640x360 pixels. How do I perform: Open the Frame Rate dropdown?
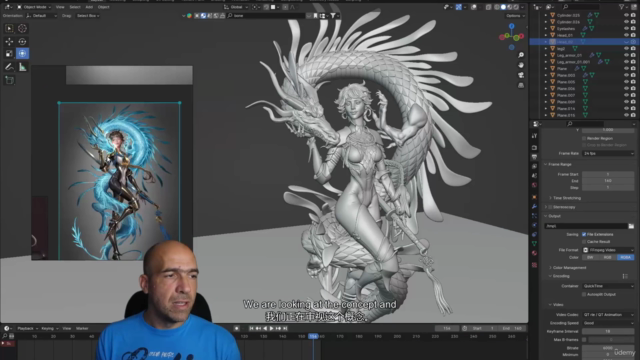(608, 153)
